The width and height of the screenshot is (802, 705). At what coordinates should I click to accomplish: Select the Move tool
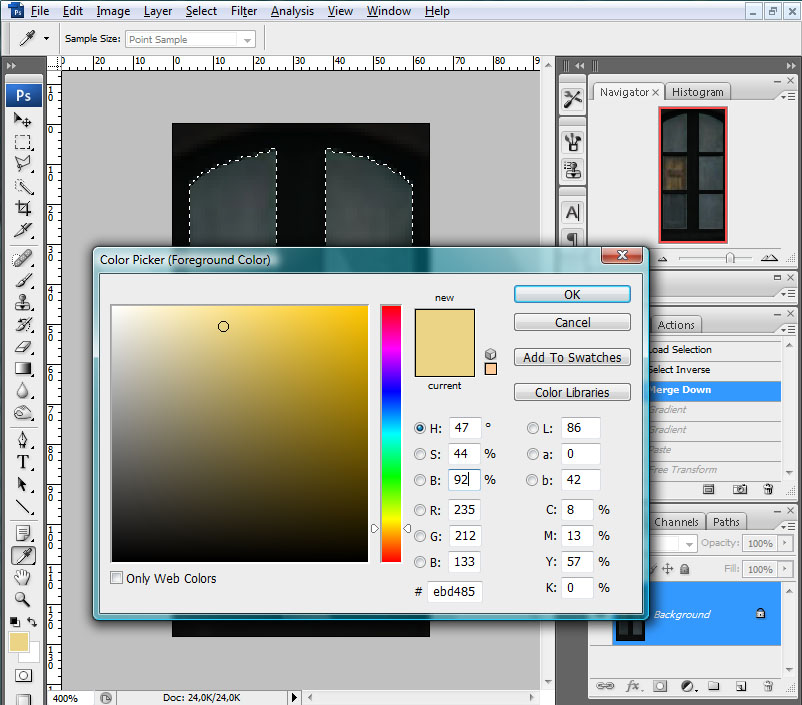tap(22, 120)
